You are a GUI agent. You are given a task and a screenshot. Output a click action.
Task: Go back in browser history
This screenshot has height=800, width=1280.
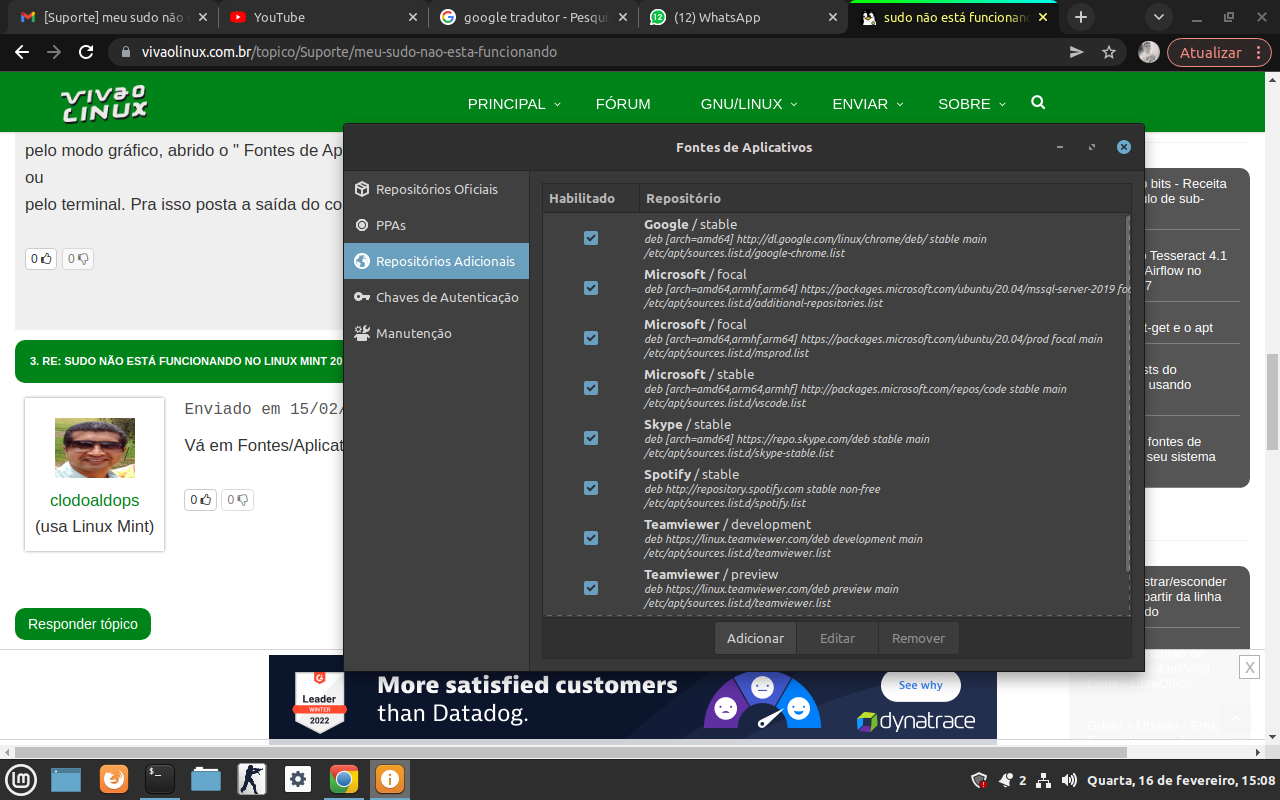(24, 52)
